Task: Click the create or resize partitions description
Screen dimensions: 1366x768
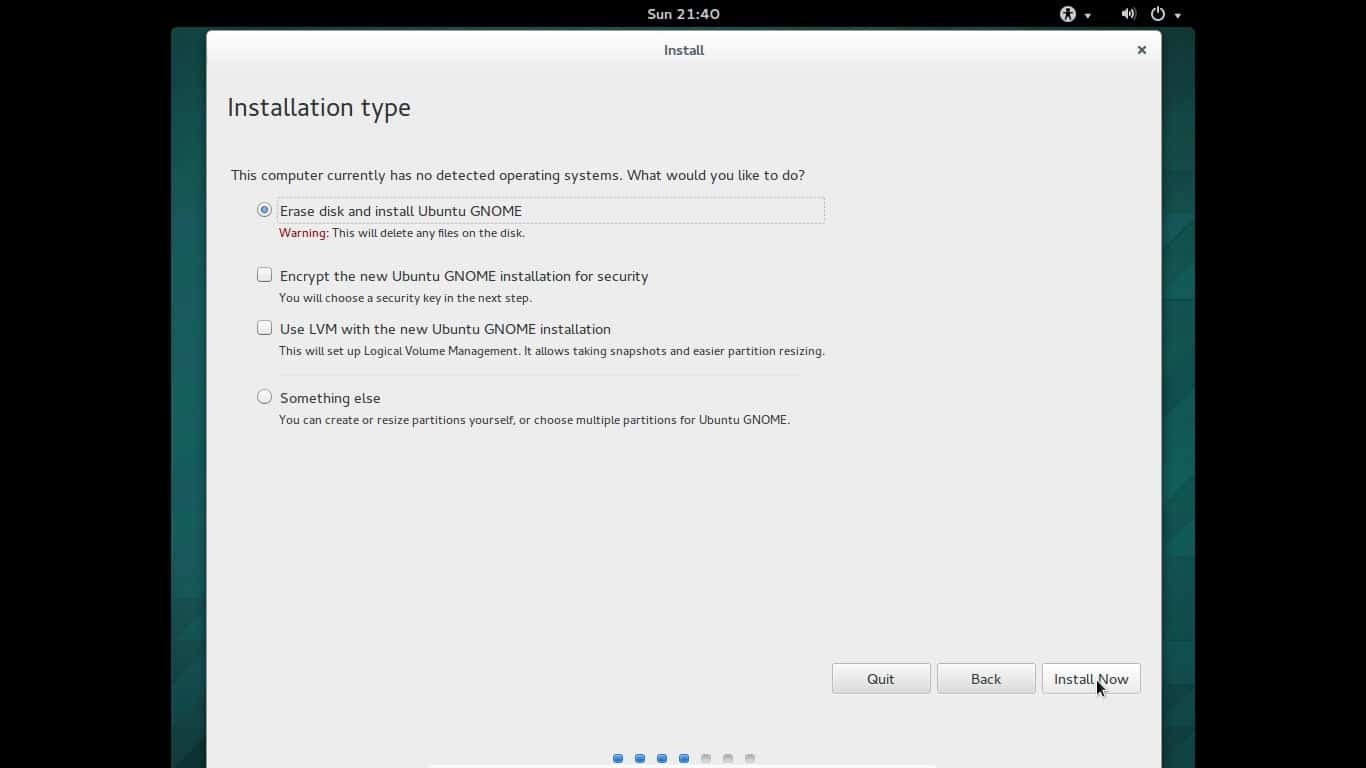Action: click(534, 420)
